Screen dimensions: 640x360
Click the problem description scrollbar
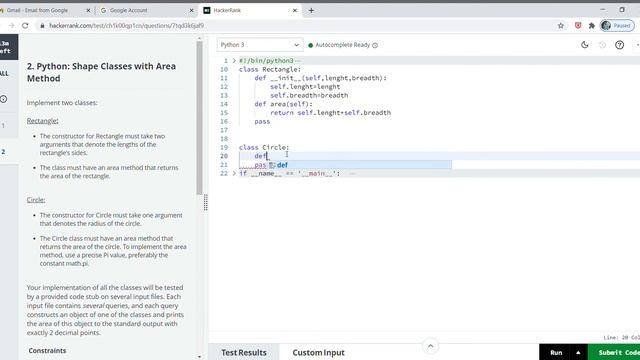(x=199, y=118)
